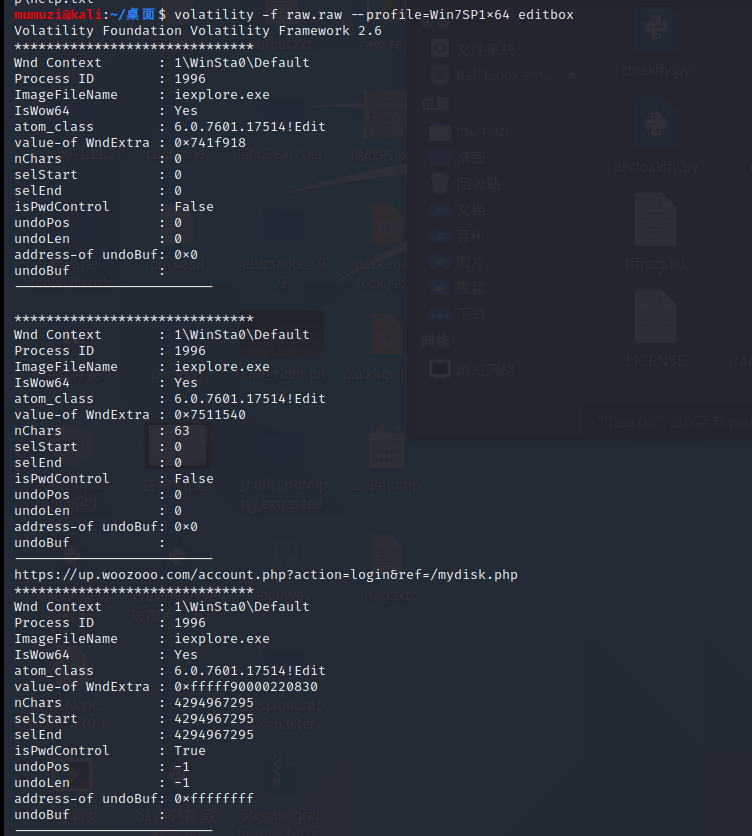Click WndExtra value 0×741f918
Screen dimensions: 752x836
tap(210, 143)
